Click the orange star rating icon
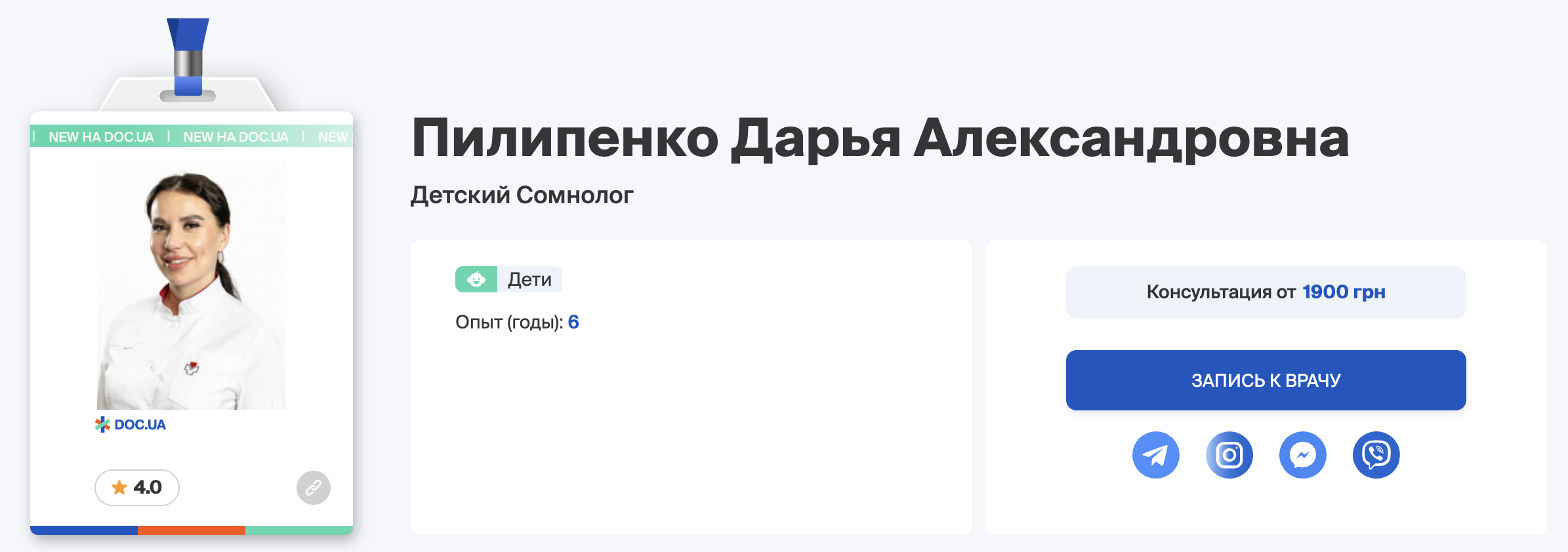 [119, 488]
